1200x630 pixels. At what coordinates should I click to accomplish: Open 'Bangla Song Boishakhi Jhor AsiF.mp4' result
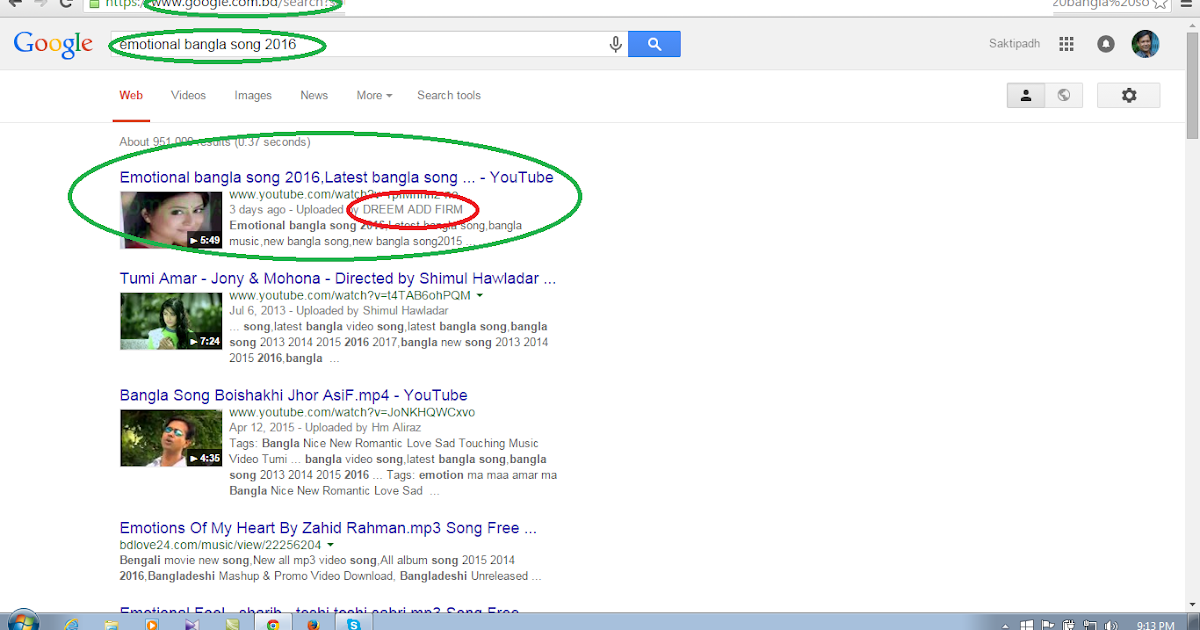[293, 395]
